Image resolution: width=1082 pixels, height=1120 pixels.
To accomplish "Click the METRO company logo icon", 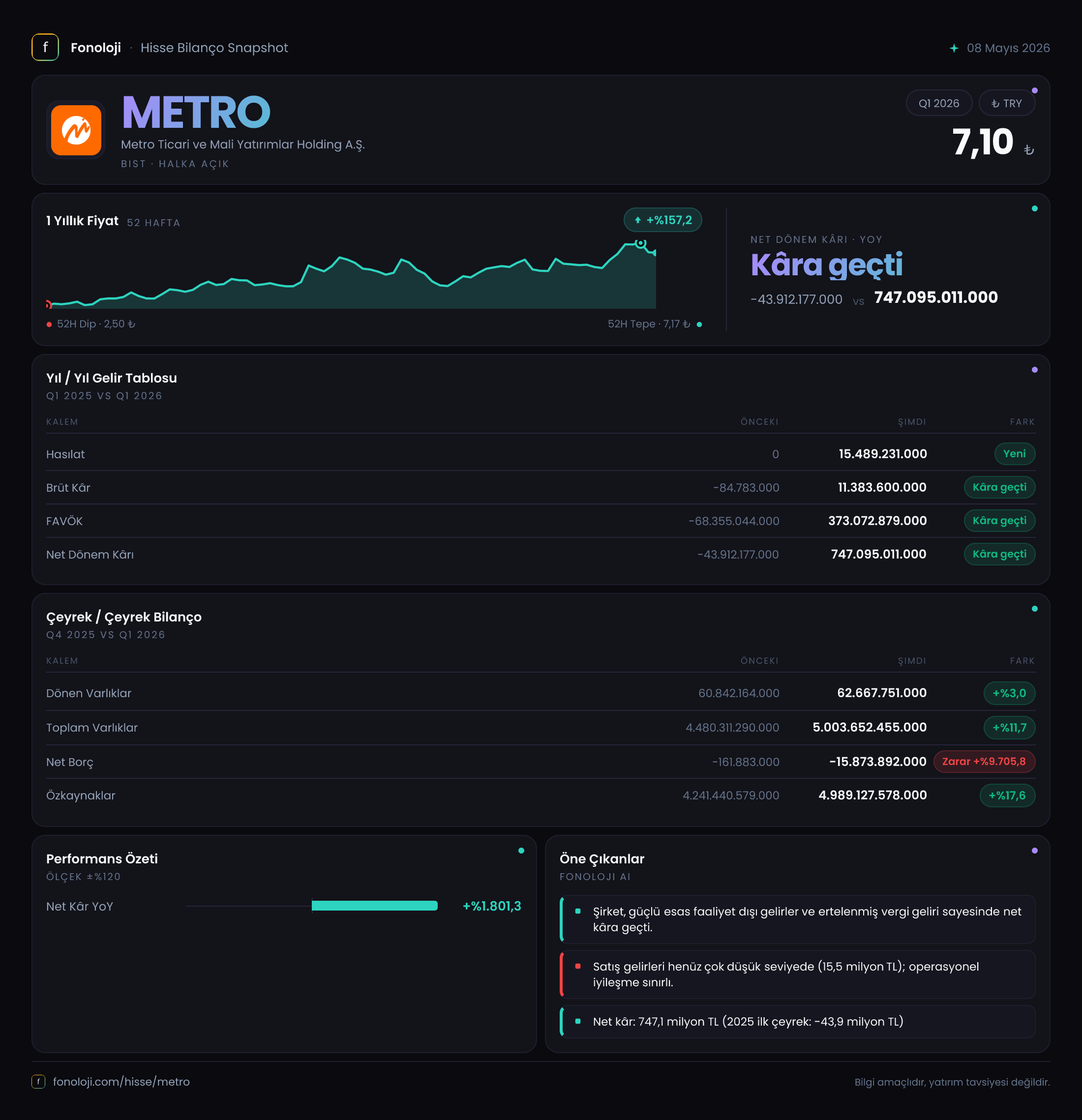I will [76, 130].
